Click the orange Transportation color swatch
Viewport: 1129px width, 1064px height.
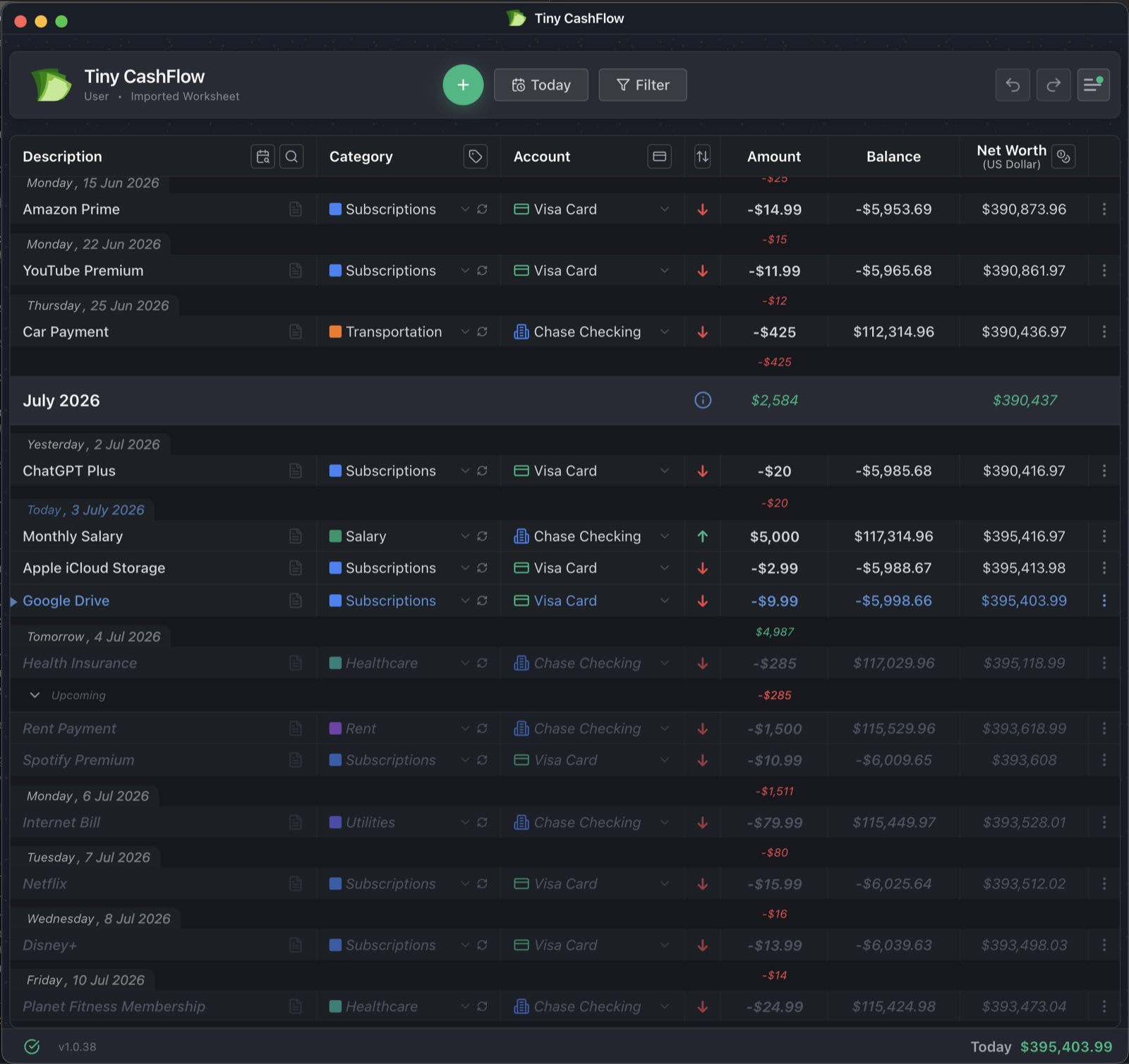click(335, 332)
